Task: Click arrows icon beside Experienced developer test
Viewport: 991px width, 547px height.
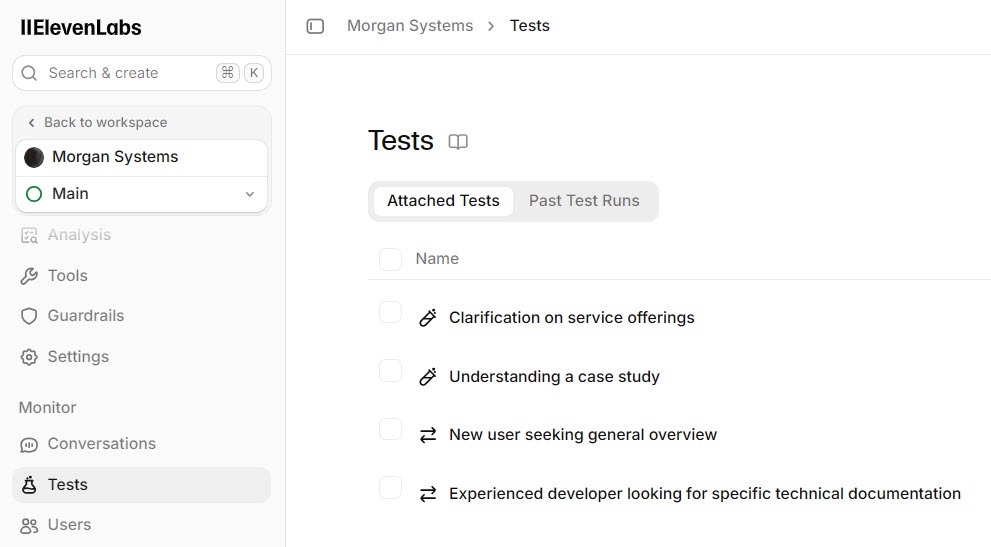Action: tap(428, 494)
